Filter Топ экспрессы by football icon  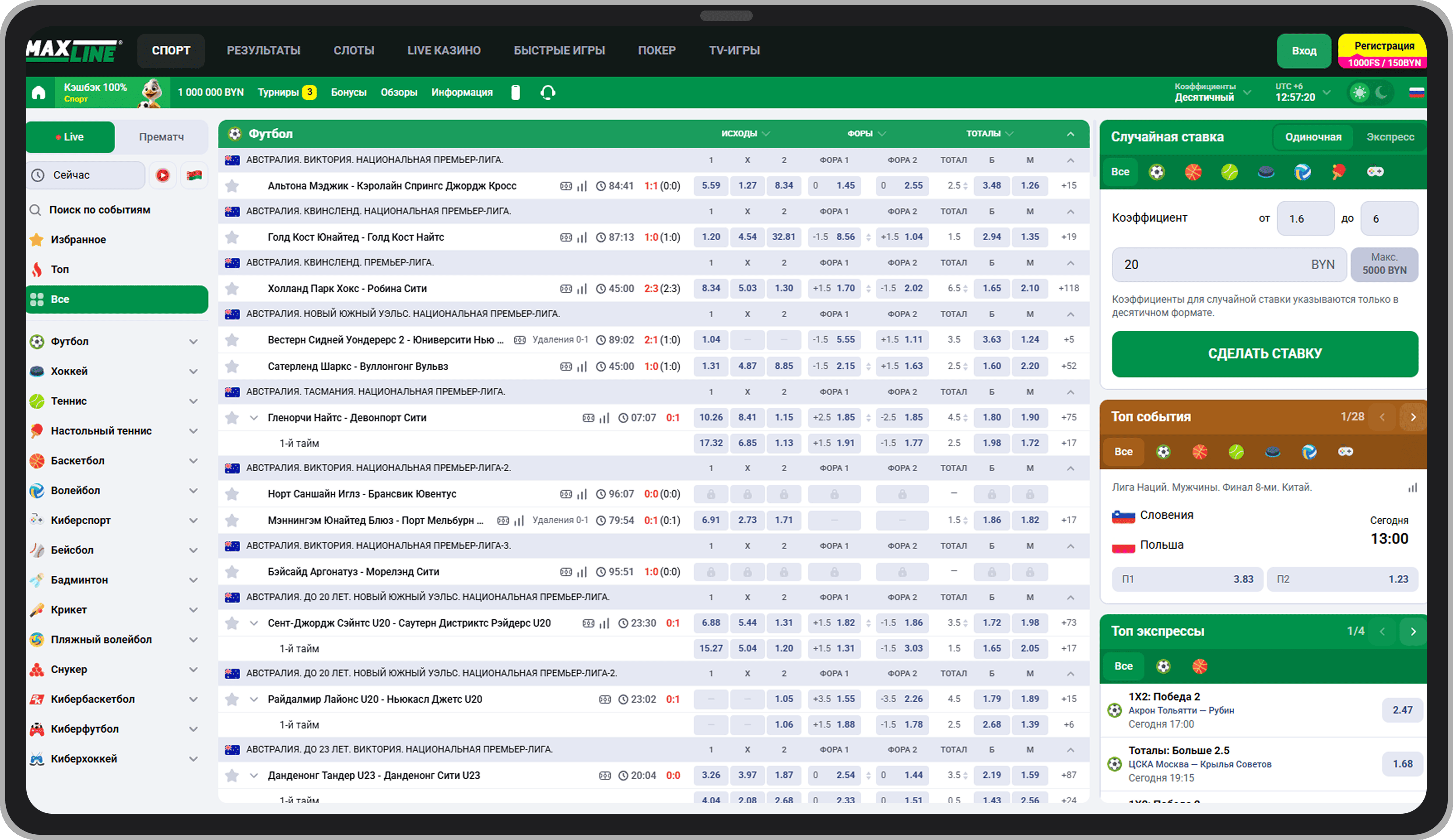pyautogui.click(x=1164, y=666)
